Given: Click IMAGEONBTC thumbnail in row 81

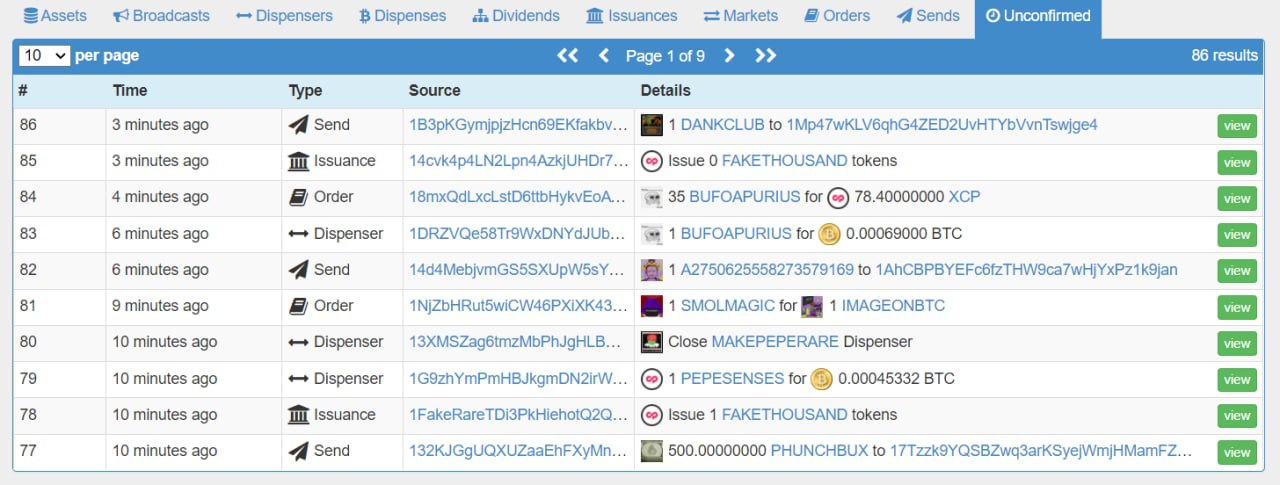Looking at the screenshot, I should tap(812, 306).
